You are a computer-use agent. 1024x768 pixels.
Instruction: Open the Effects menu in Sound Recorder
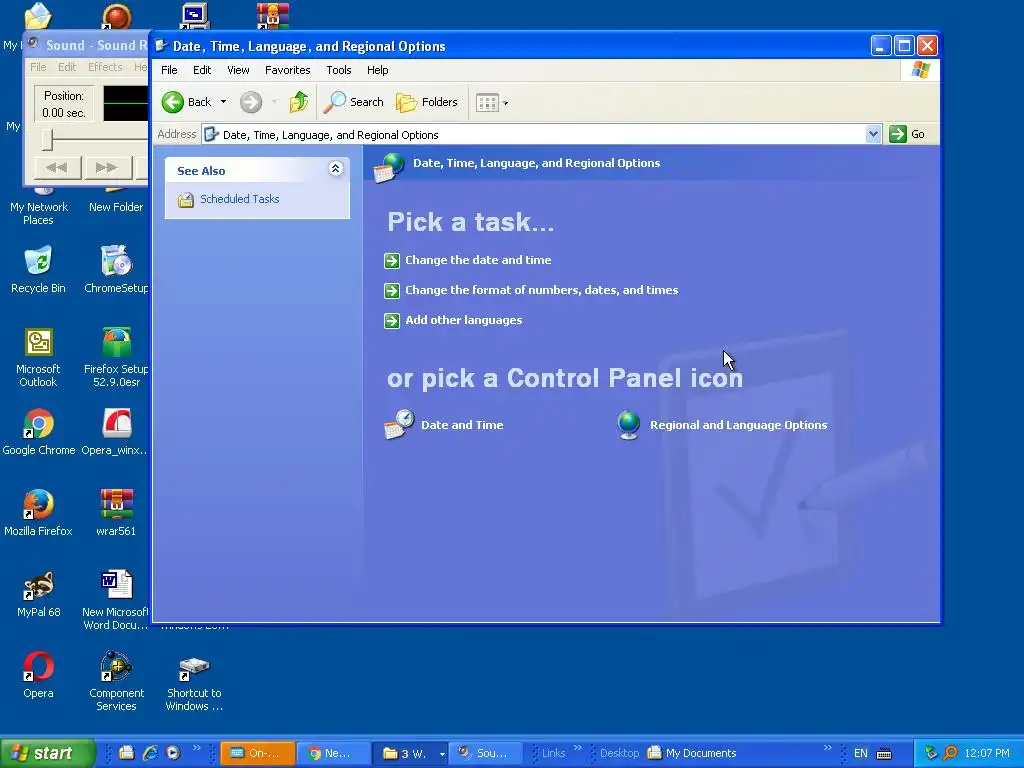pyautogui.click(x=105, y=67)
